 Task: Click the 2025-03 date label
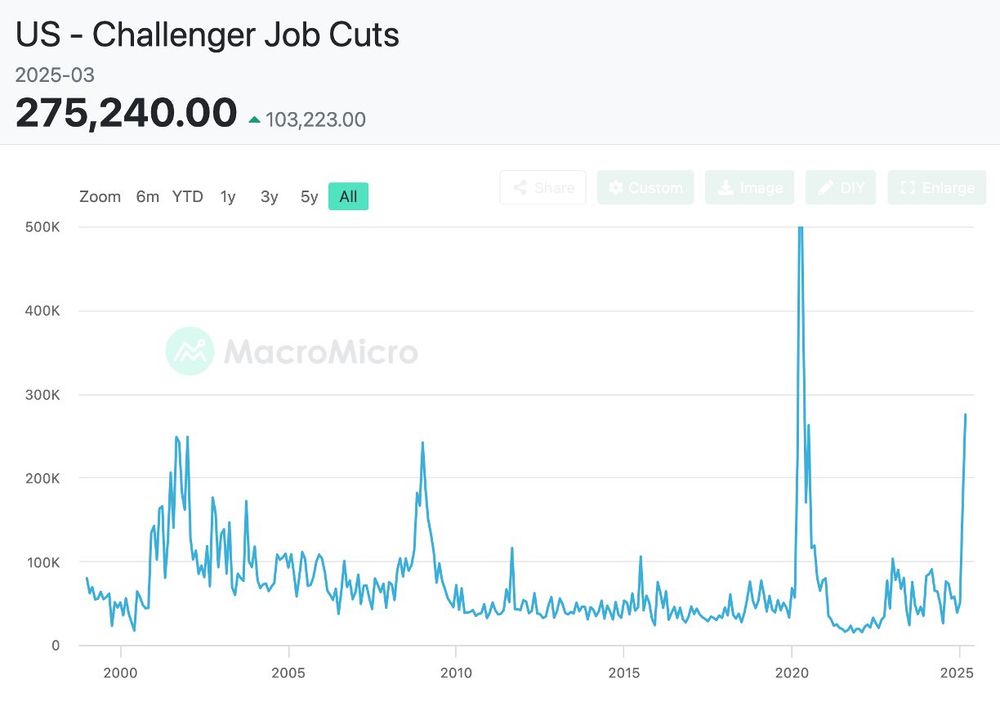click(x=55, y=76)
